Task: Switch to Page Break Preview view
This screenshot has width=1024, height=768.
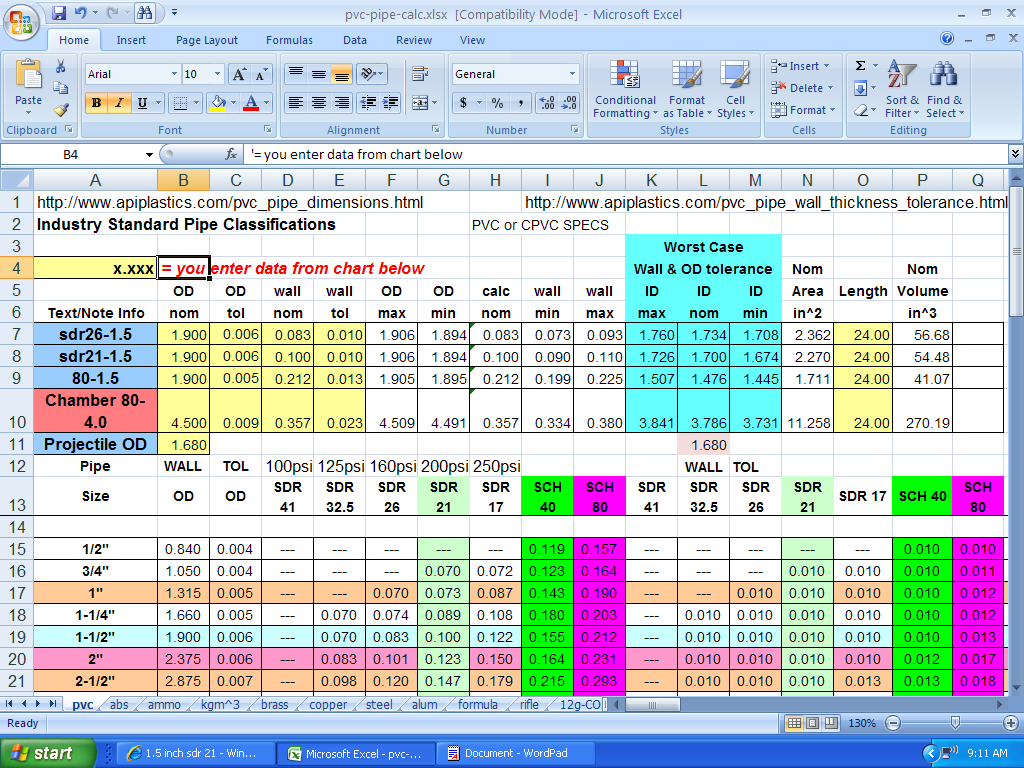Action: [829, 723]
